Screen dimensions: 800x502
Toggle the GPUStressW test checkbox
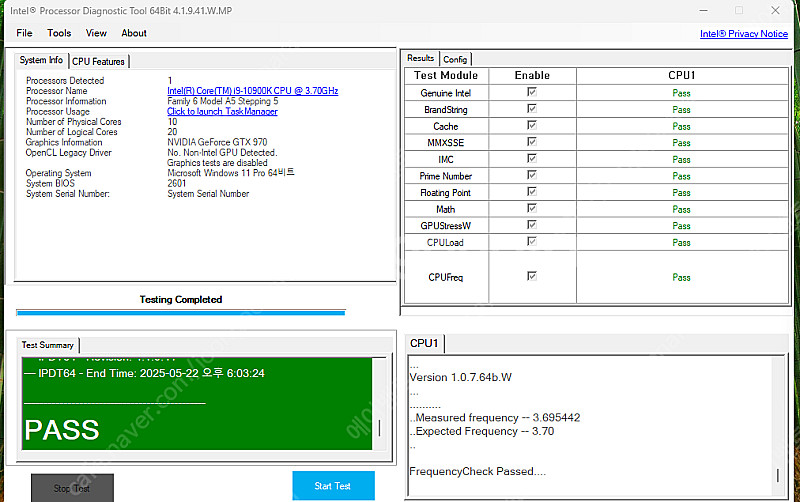pyautogui.click(x=532, y=224)
